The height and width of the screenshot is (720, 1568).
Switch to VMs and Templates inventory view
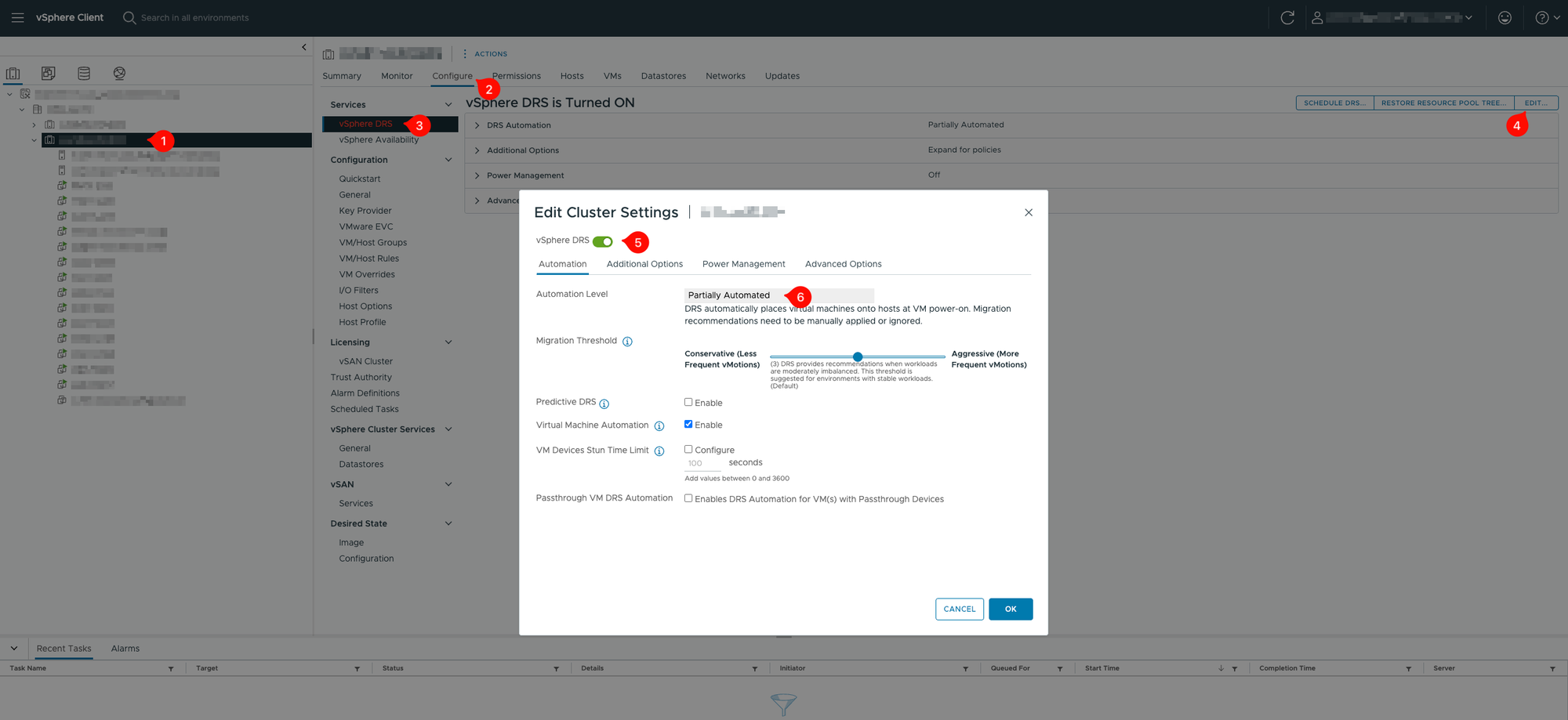[48, 73]
